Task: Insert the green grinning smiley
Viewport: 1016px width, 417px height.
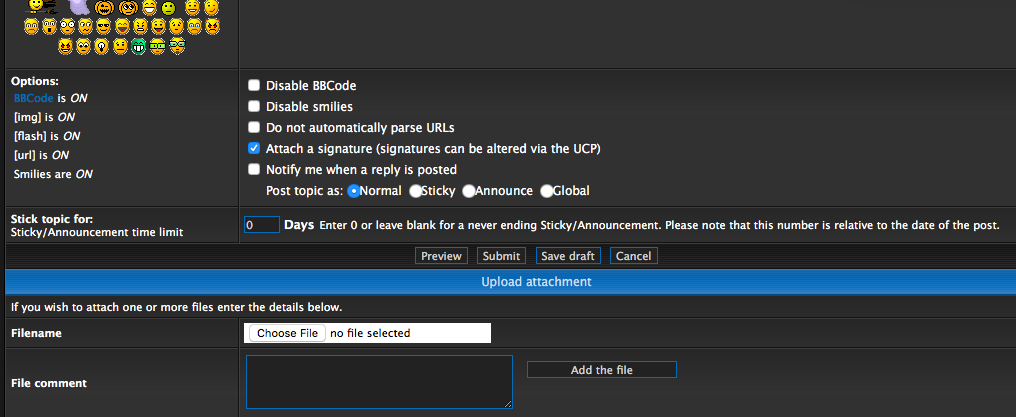Action: [139, 46]
